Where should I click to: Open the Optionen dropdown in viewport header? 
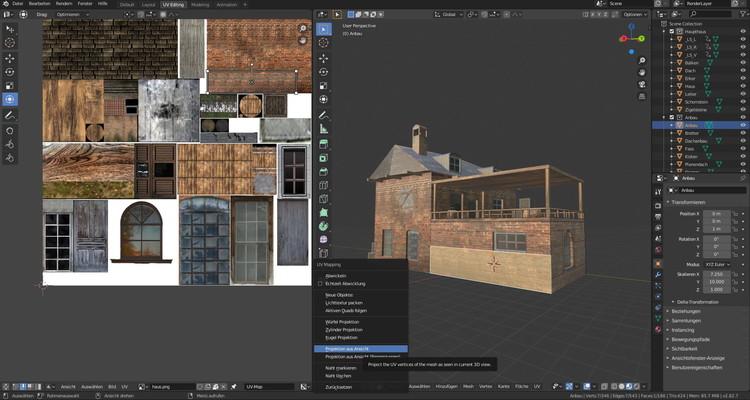(x=634, y=14)
